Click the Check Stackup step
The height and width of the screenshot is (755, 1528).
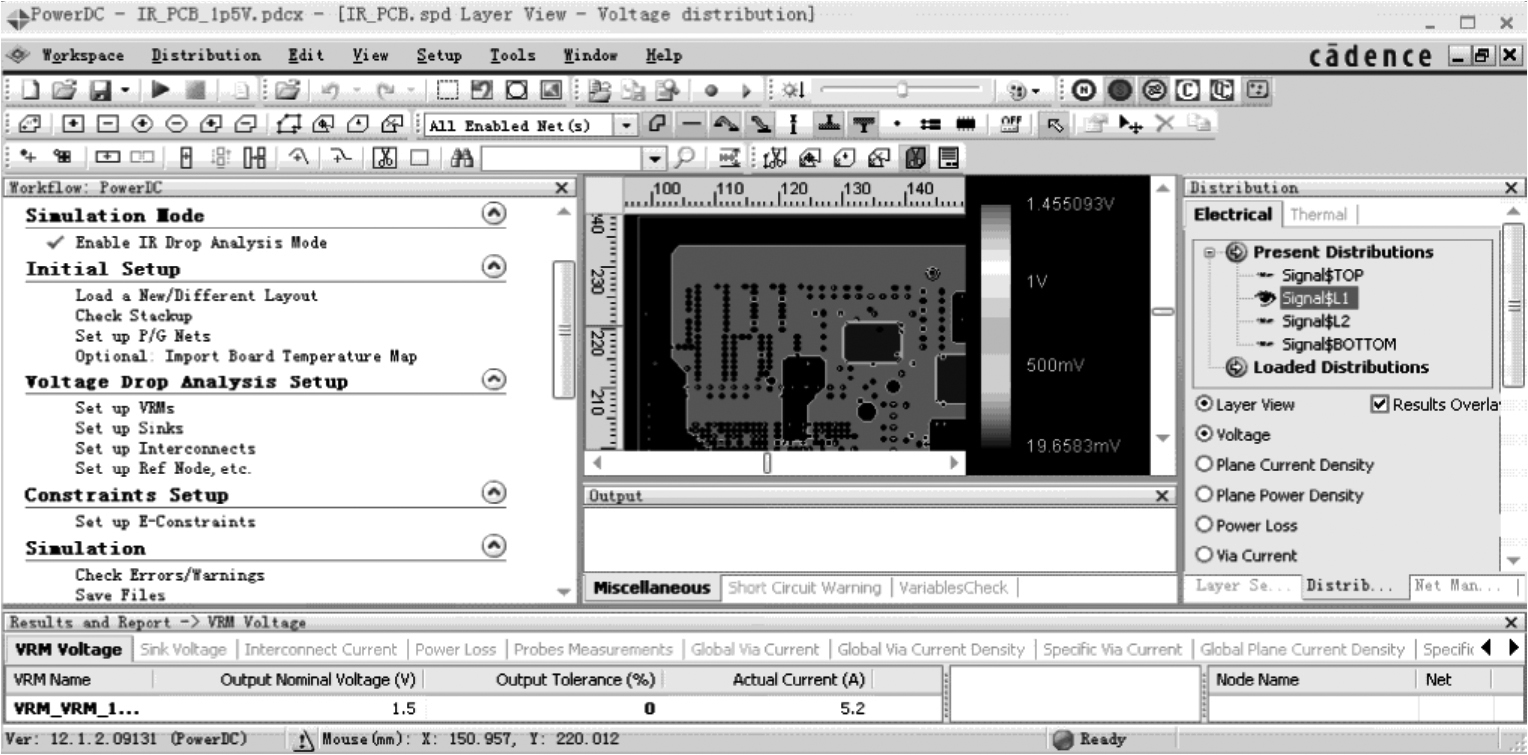(x=133, y=316)
